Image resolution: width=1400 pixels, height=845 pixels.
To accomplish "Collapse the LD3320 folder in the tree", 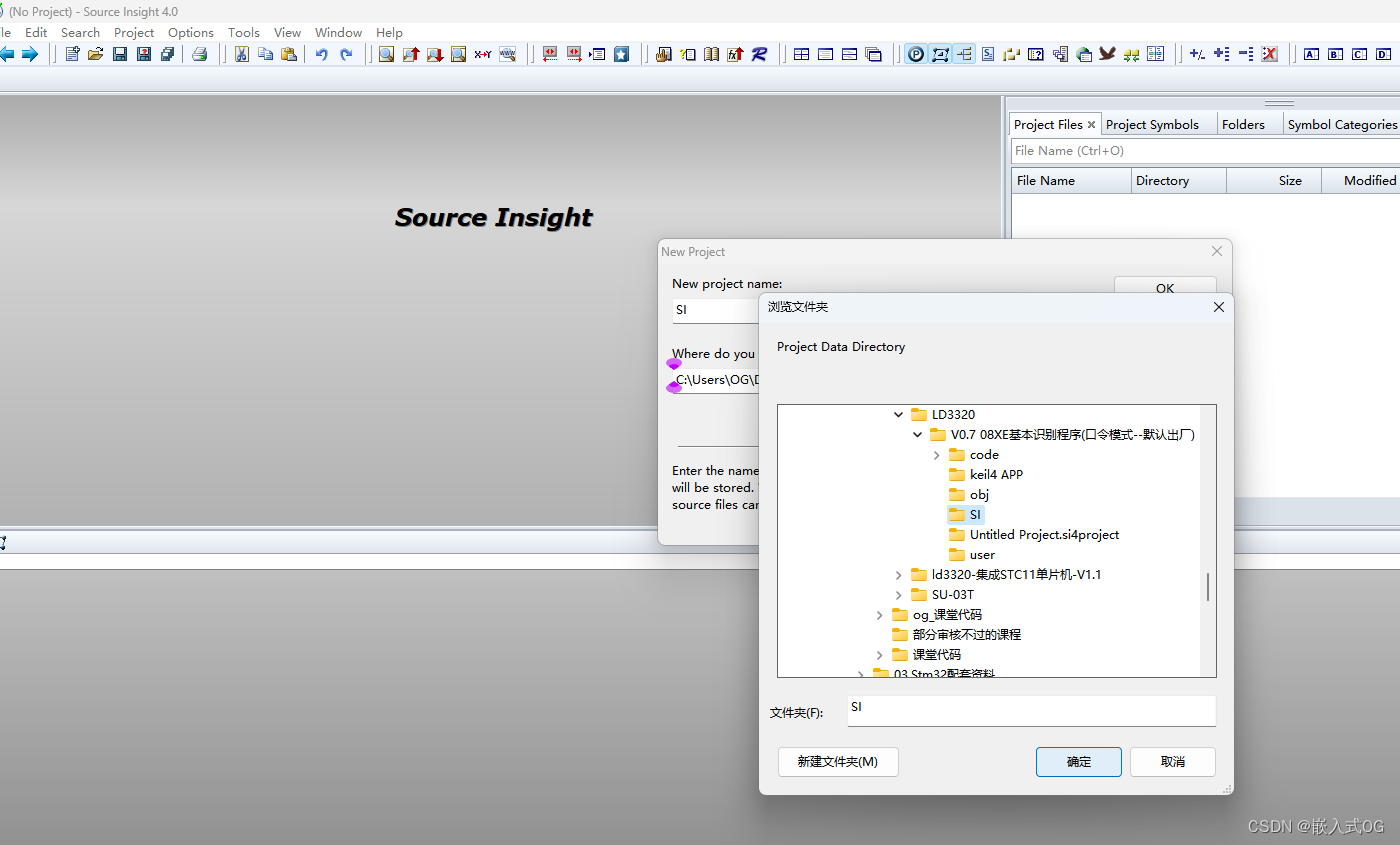I will [898, 414].
